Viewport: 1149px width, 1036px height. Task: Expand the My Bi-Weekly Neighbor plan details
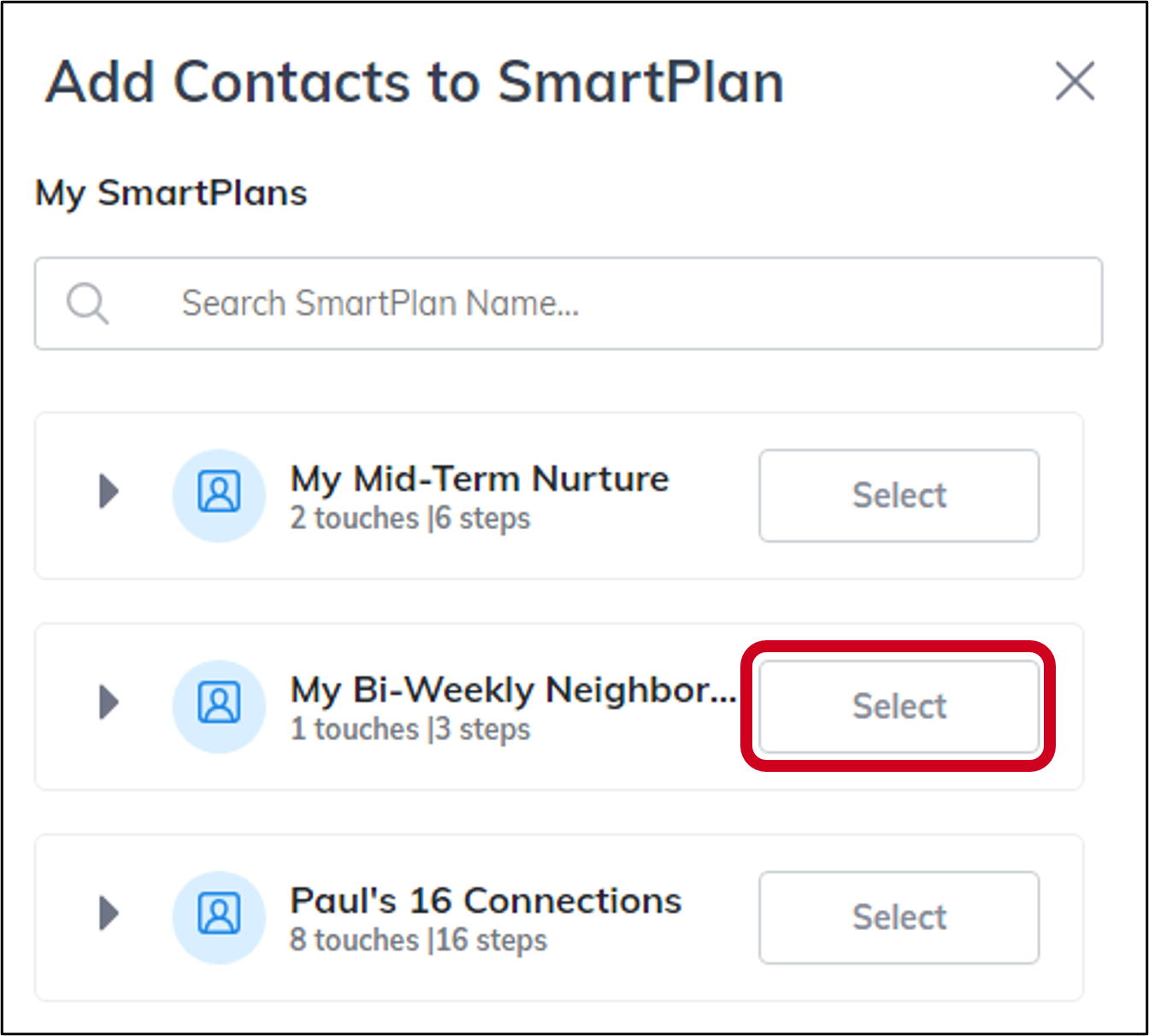[109, 703]
